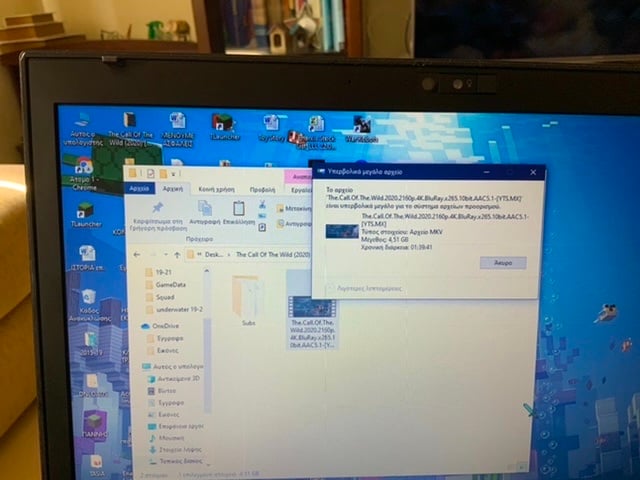640x480 pixels.
Task: Launch TLauncher shortcut below the Chrome icon
Action: [x=85, y=215]
